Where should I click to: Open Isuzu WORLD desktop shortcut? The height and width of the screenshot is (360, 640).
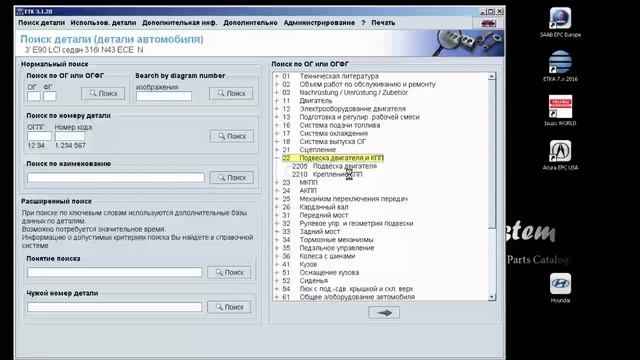[560, 111]
